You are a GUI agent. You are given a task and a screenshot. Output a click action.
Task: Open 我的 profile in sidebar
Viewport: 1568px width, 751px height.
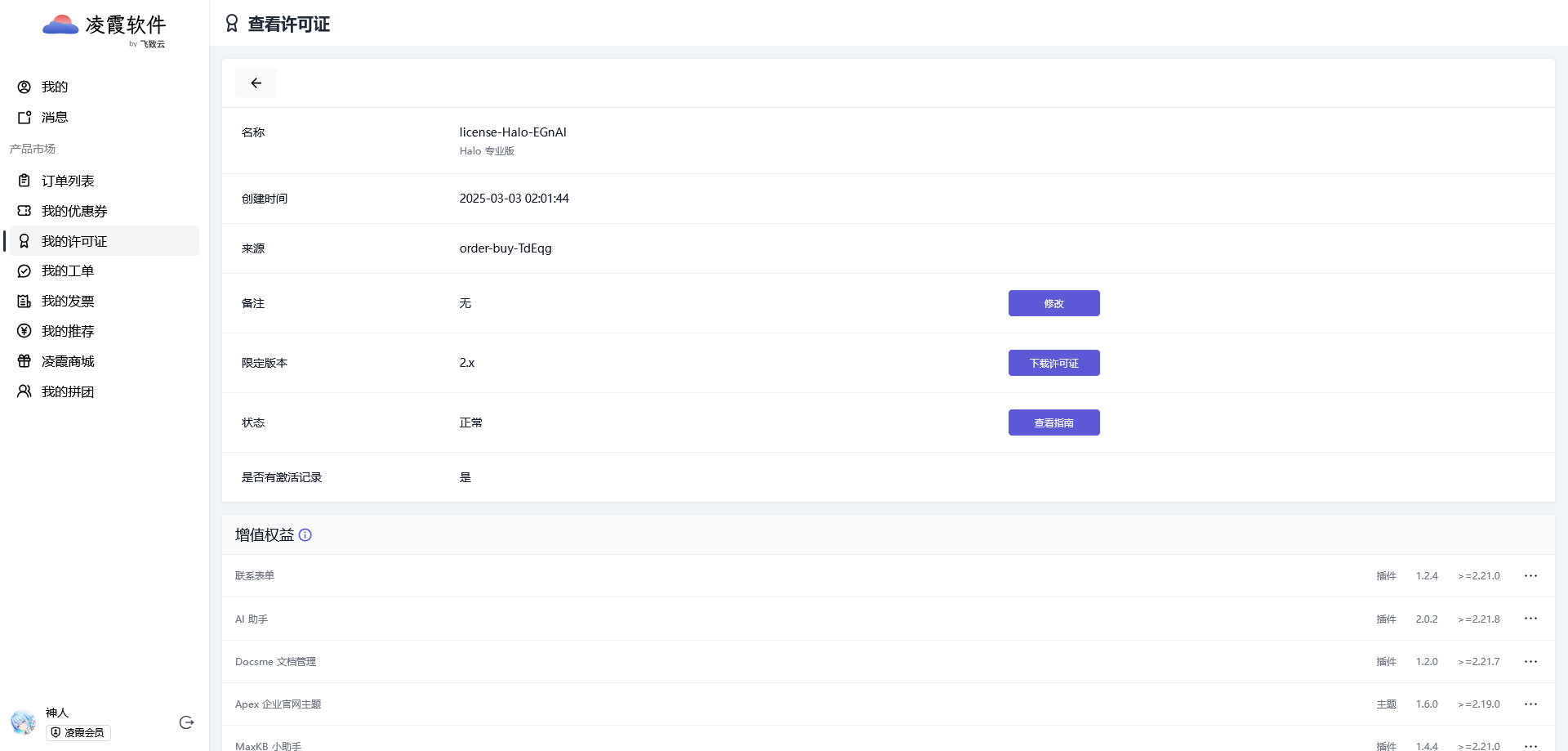click(x=55, y=87)
